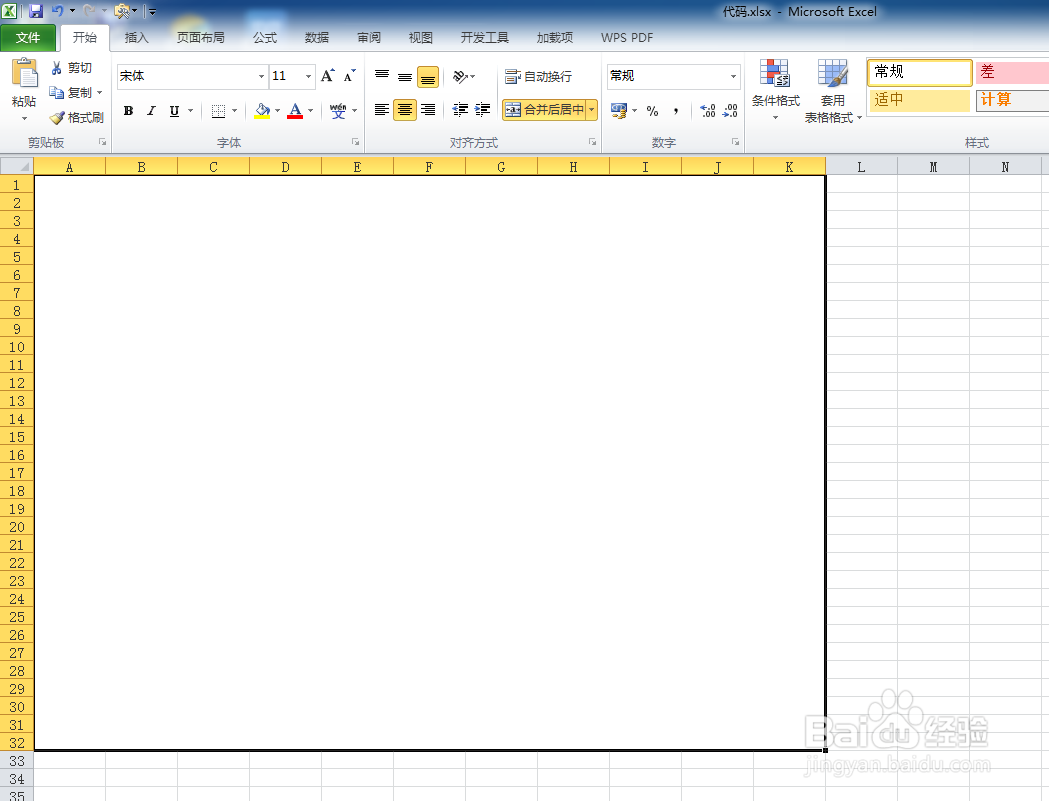Toggle Wrap Text (自动换行)
The width and height of the screenshot is (1049, 801).
point(538,76)
